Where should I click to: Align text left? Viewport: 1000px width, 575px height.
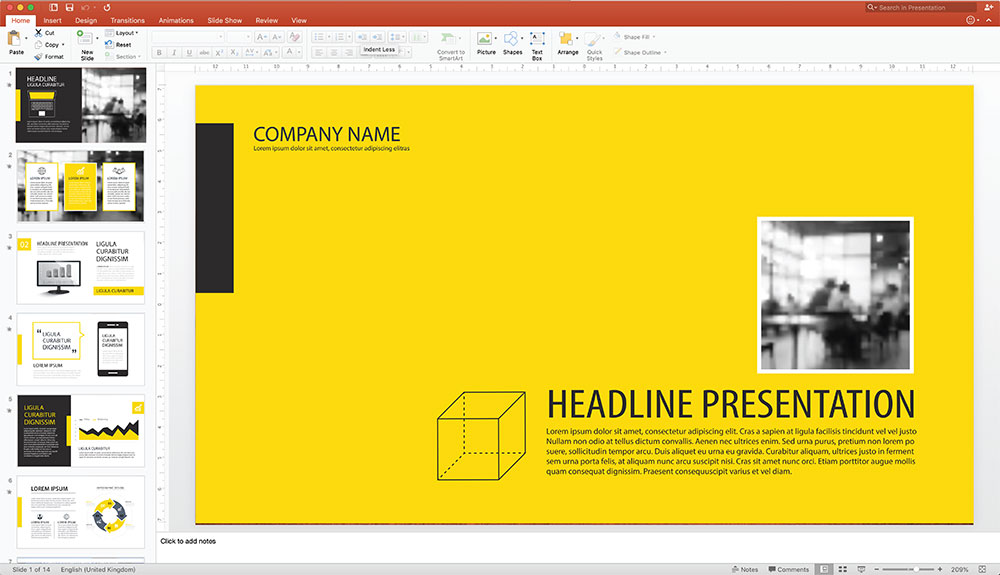click(319, 52)
